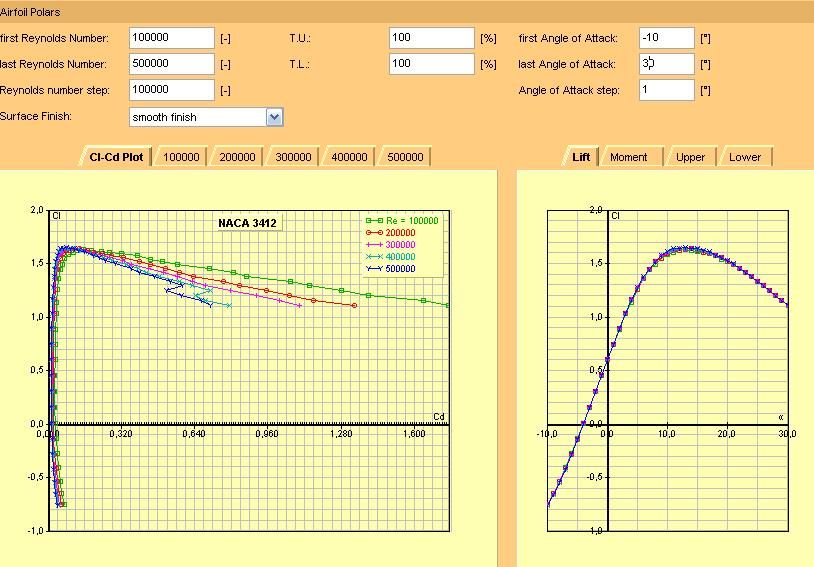
Task: Click the last Angle of Attack field
Action: pos(666,64)
